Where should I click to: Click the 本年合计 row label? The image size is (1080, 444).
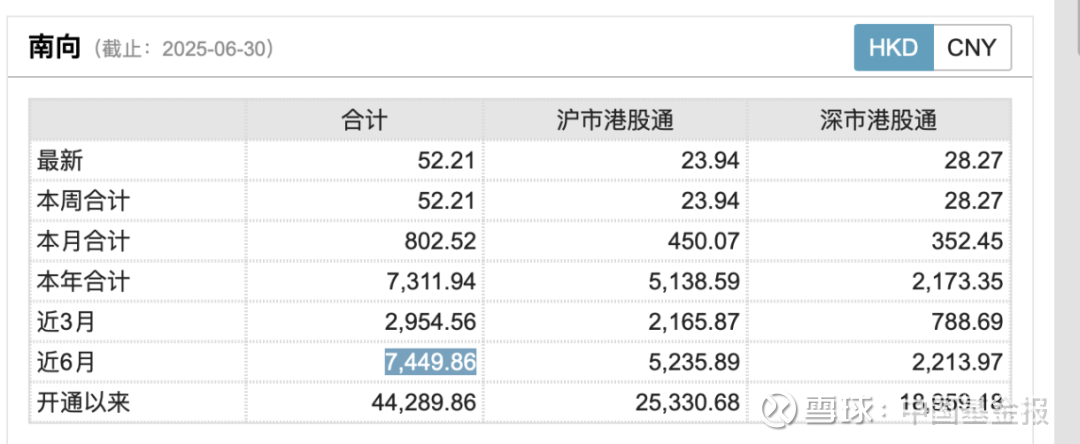click(83, 282)
